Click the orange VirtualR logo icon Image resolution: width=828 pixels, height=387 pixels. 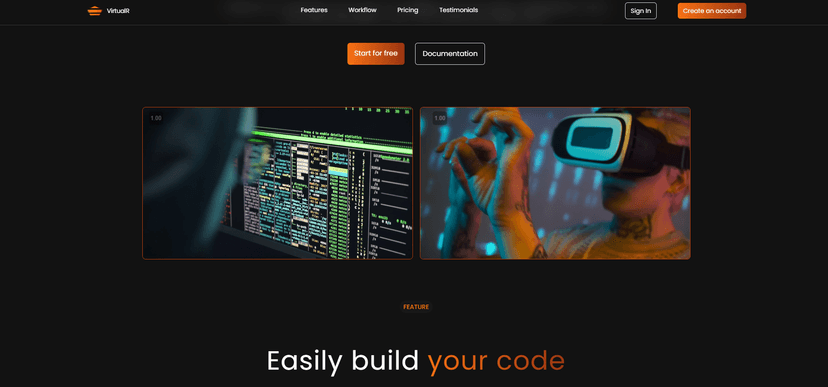[x=94, y=11]
